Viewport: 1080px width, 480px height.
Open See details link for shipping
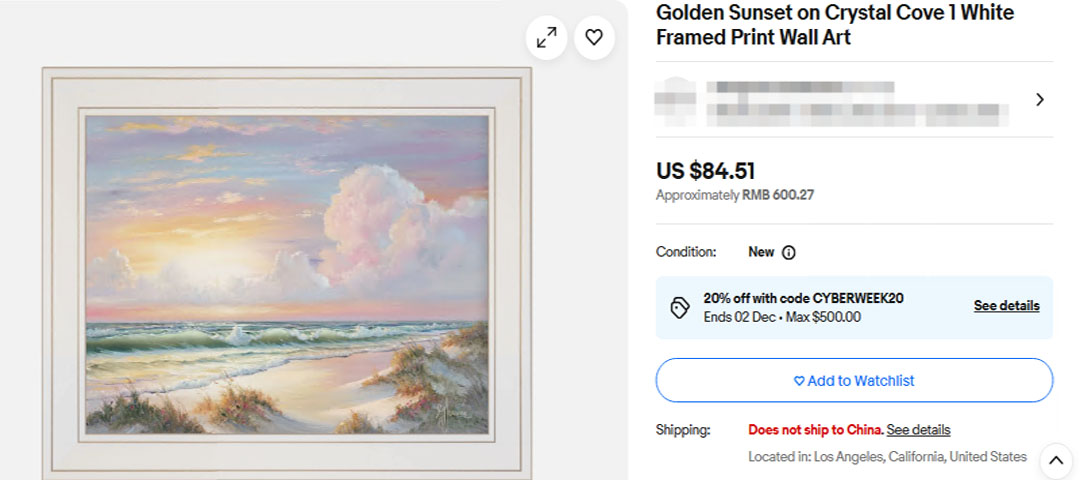(x=918, y=430)
